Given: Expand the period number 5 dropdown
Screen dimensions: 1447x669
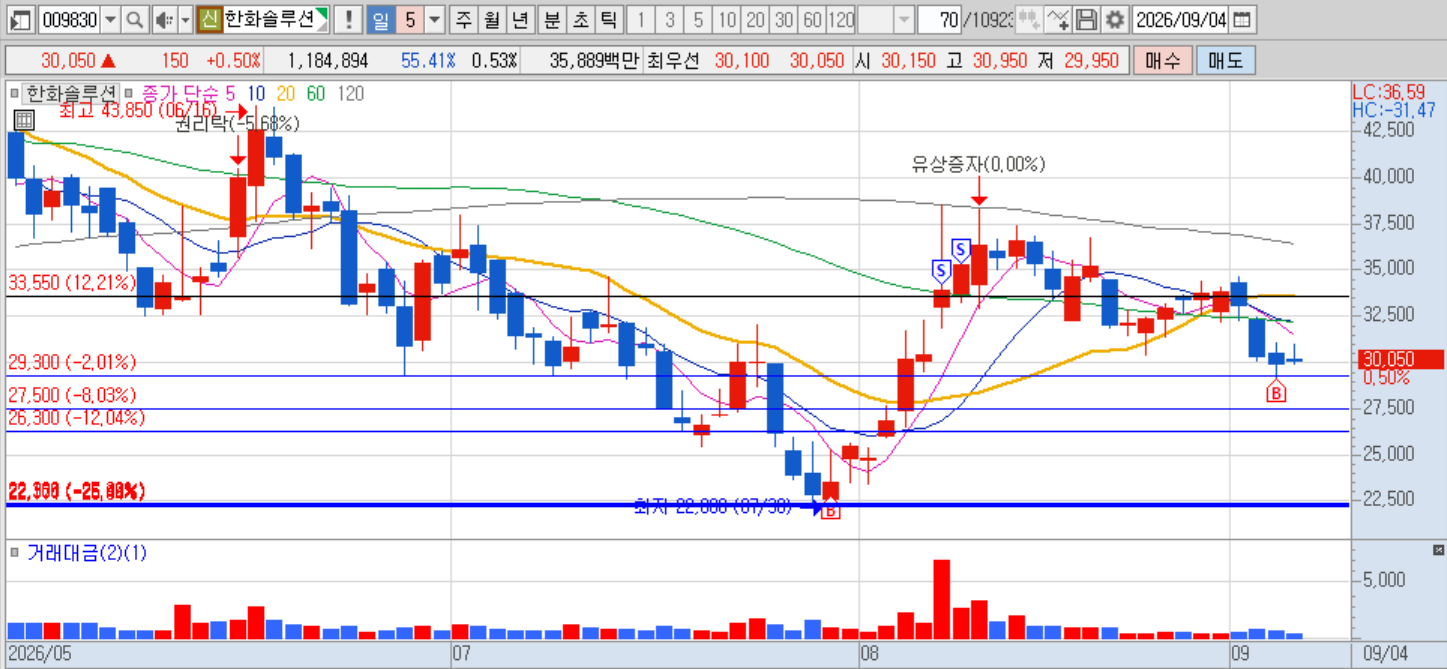Looking at the screenshot, I should (x=434, y=19).
